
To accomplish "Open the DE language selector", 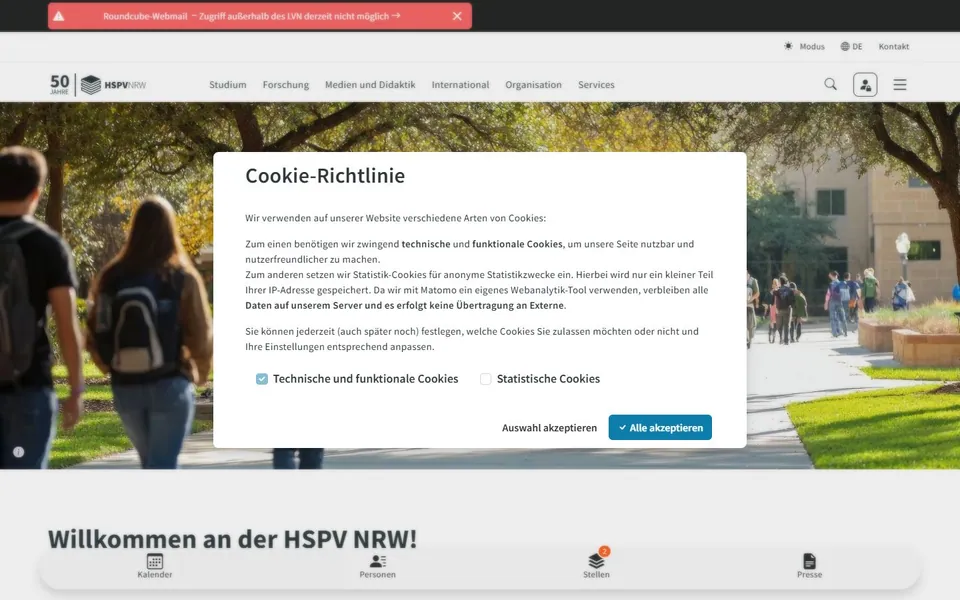I will 851,47.
